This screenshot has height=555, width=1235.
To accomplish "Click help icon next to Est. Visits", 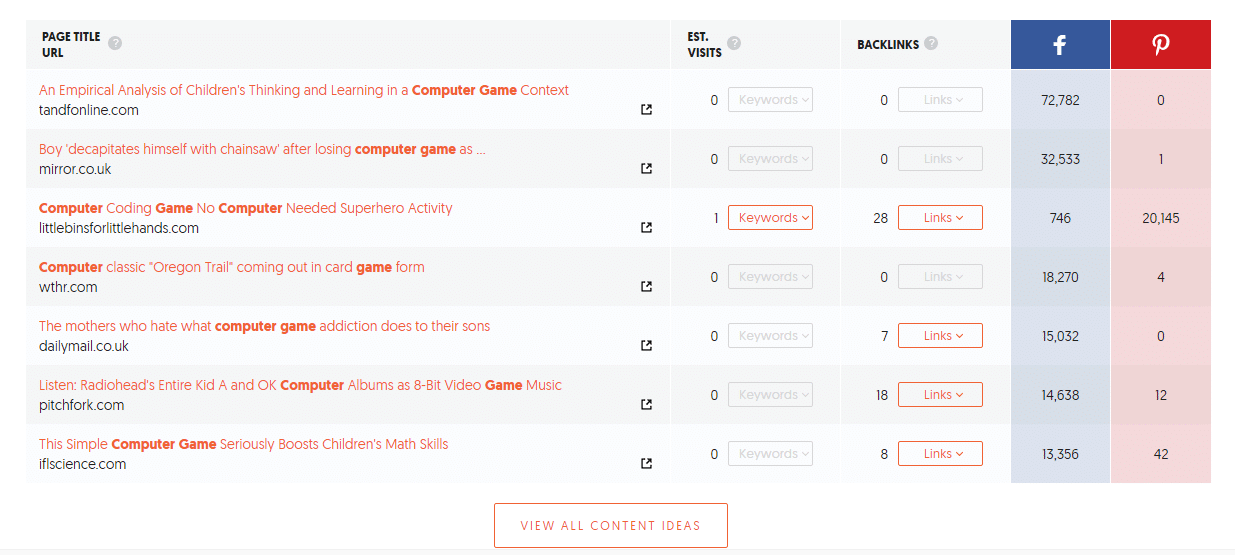I will pyautogui.click(x=734, y=43).
